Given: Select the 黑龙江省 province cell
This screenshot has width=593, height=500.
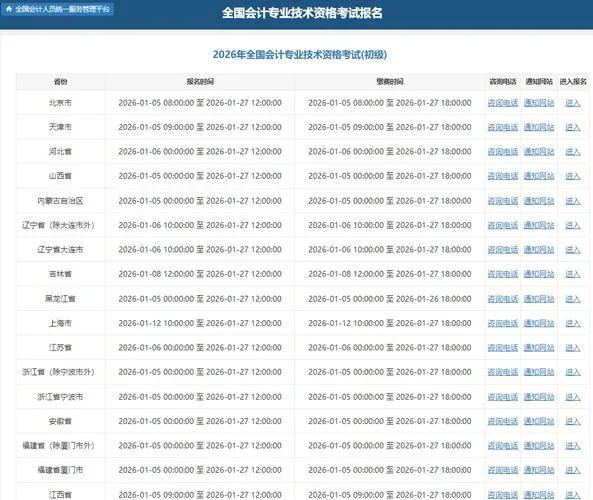Looking at the screenshot, I should tap(60, 298).
